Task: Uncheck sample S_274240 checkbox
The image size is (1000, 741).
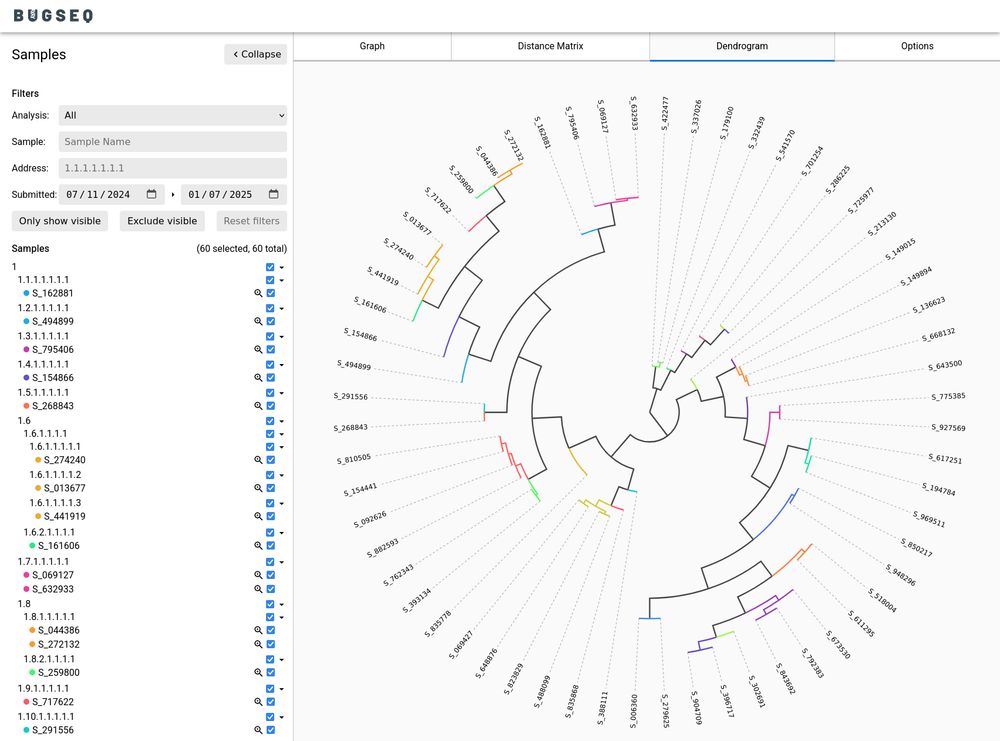Action: pyautogui.click(x=270, y=460)
